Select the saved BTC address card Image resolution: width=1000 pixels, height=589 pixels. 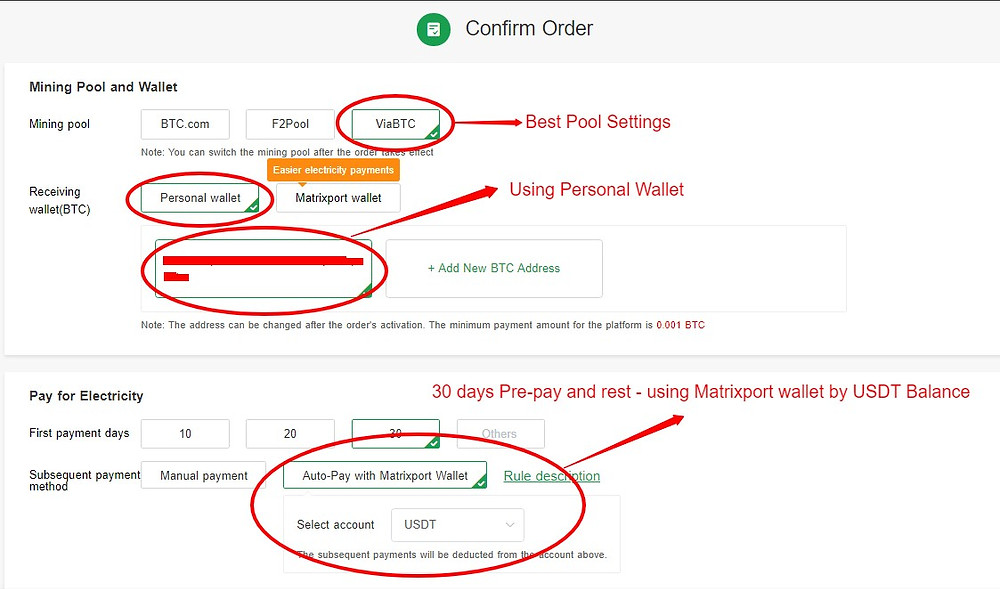click(263, 268)
